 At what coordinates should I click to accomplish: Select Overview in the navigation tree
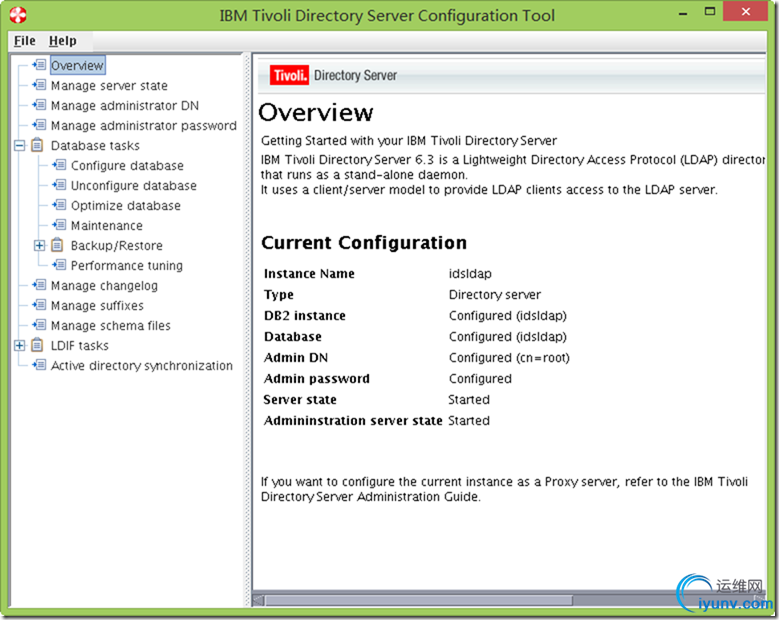[77, 66]
